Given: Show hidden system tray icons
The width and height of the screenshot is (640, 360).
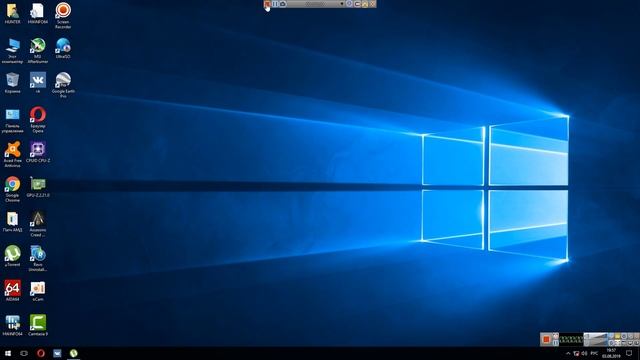Looking at the screenshot, I should tap(568, 353).
